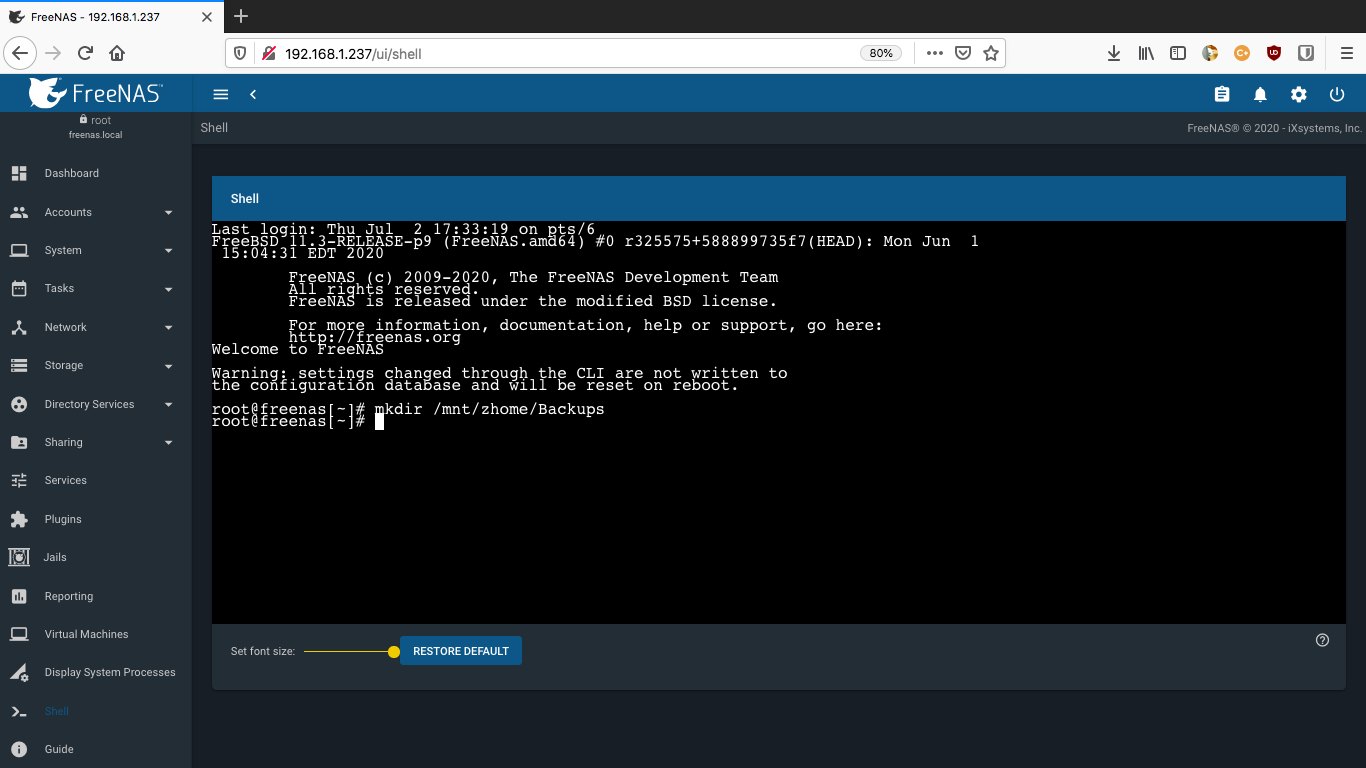This screenshot has width=1366, height=768.
Task: Expand the Sharing menu arrow
Action: 168,443
